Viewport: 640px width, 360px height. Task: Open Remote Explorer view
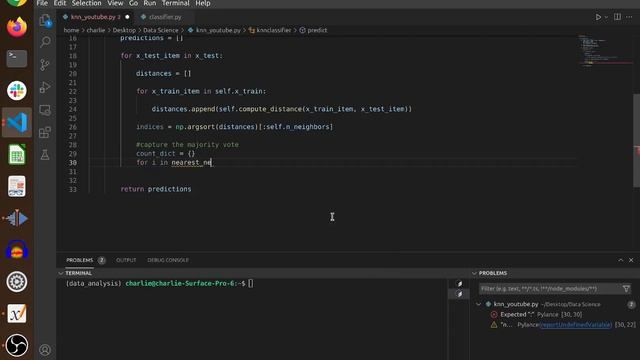[x=45, y=110]
